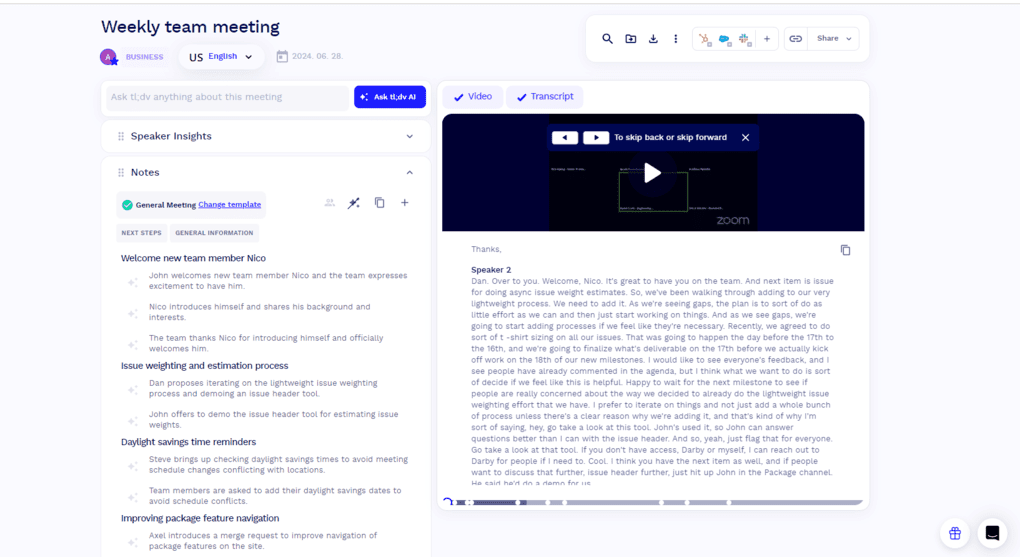Image resolution: width=1020 pixels, height=557 pixels.
Task: Click the skip forward button in the video tip
Action: [x=596, y=138]
